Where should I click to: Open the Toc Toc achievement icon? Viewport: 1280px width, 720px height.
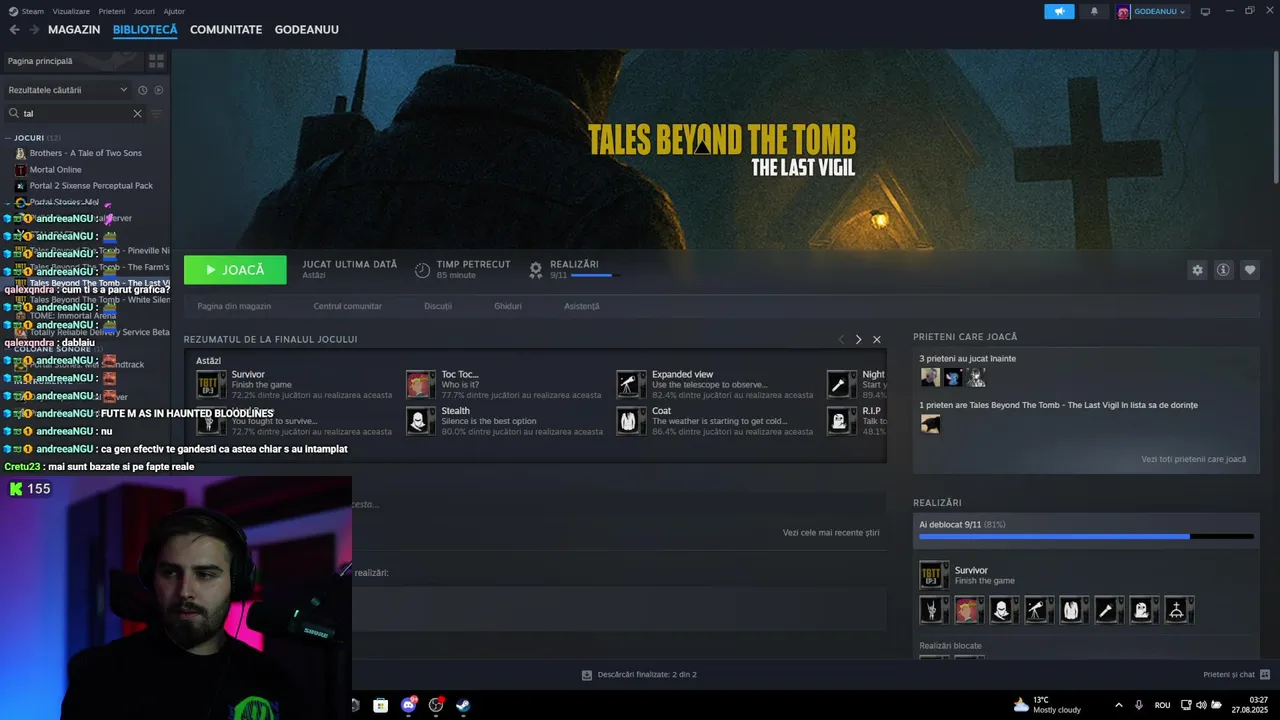[420, 384]
